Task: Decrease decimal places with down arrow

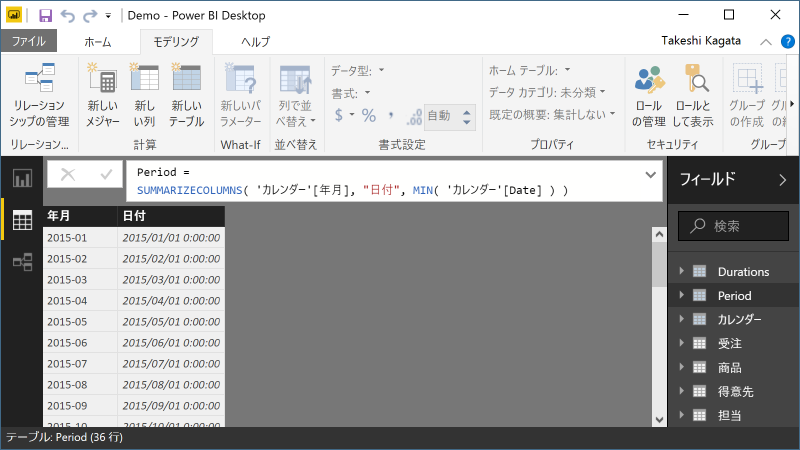Action: pyautogui.click(x=466, y=122)
